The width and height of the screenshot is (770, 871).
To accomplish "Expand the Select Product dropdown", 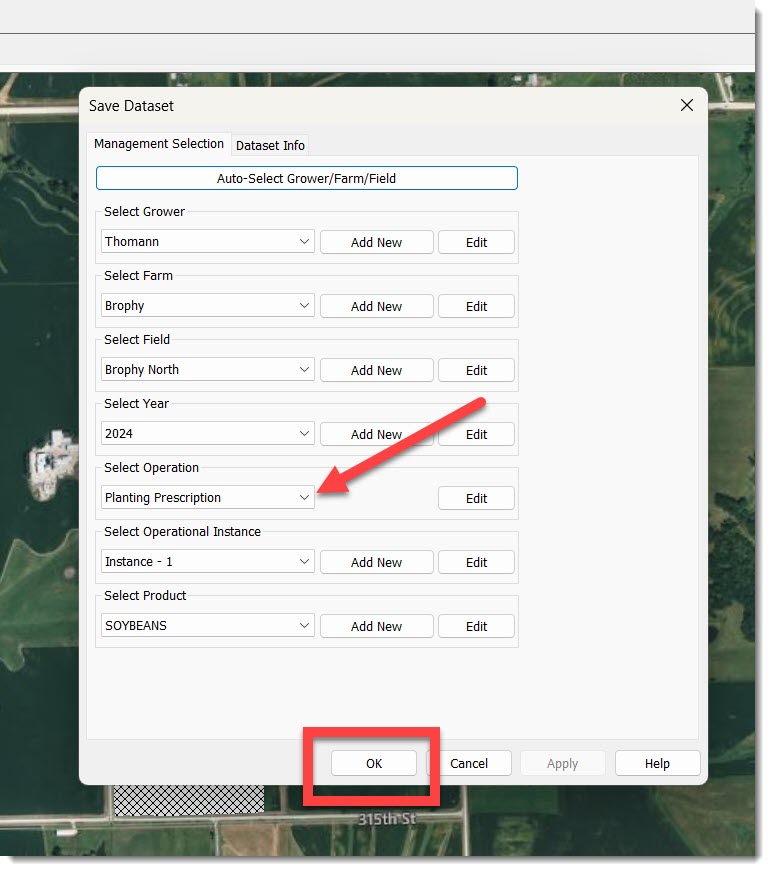I will (x=304, y=626).
